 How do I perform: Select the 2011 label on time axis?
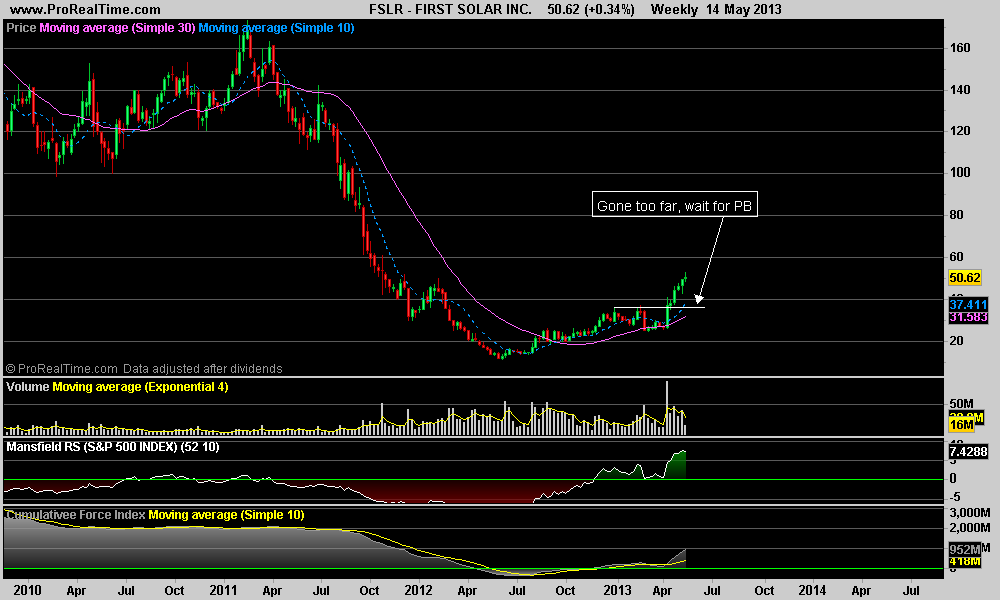(223, 590)
